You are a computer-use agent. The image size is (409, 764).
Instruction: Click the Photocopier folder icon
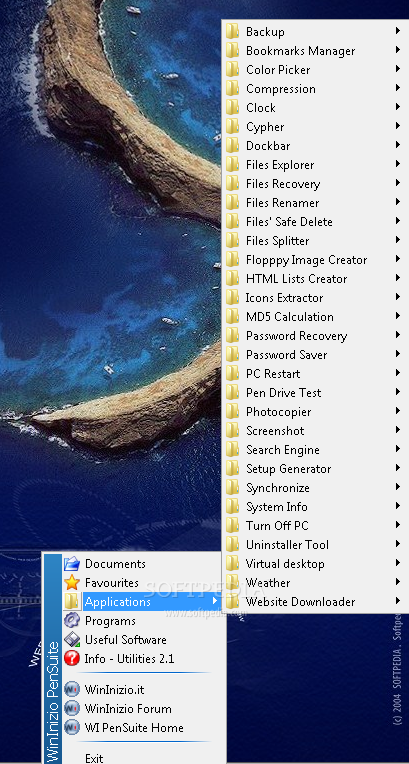pos(233,412)
